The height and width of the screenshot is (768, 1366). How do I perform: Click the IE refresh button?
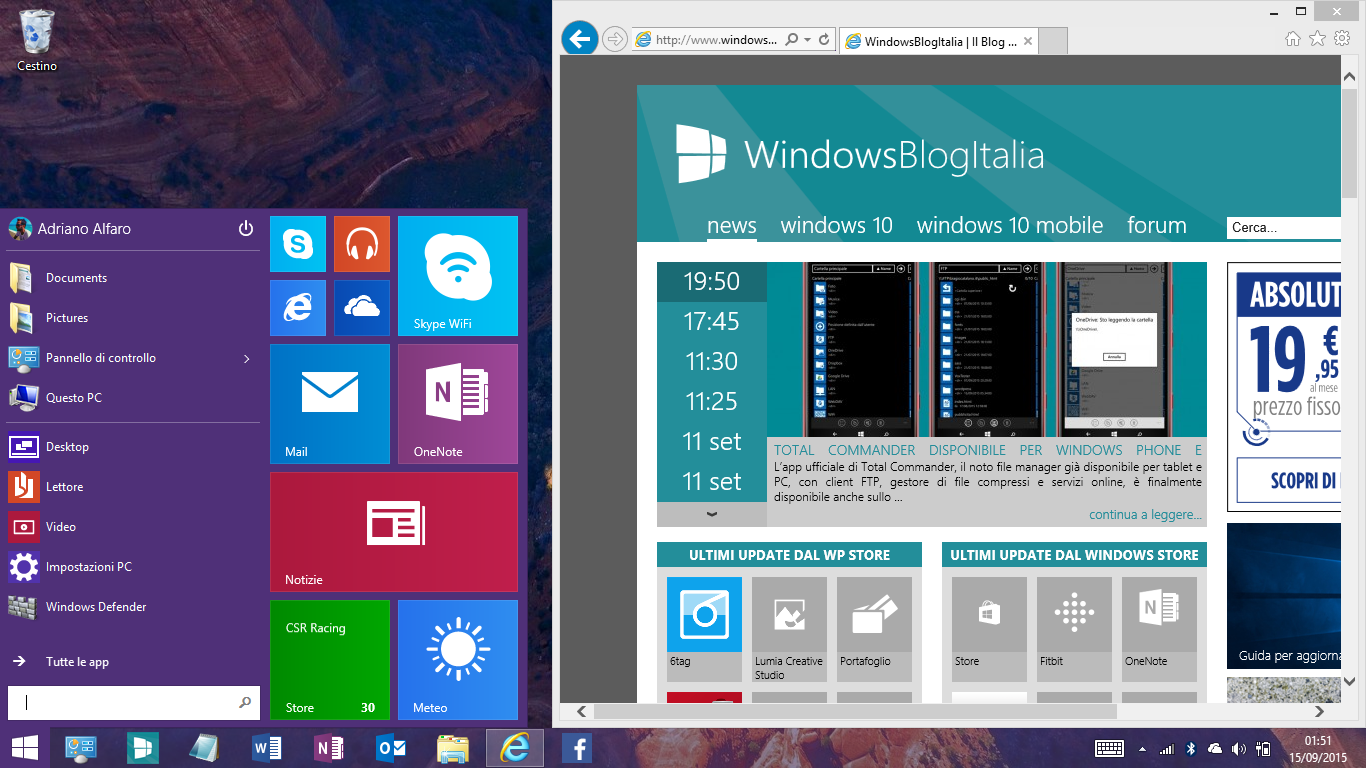pyautogui.click(x=824, y=40)
